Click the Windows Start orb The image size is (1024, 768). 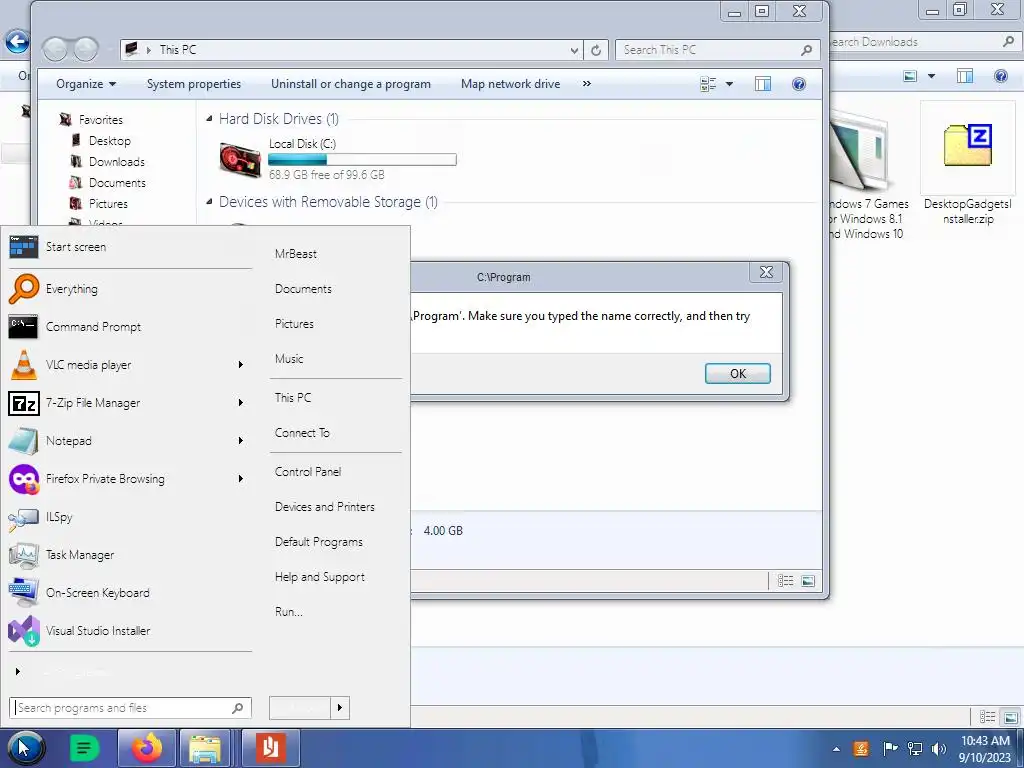click(x=26, y=748)
